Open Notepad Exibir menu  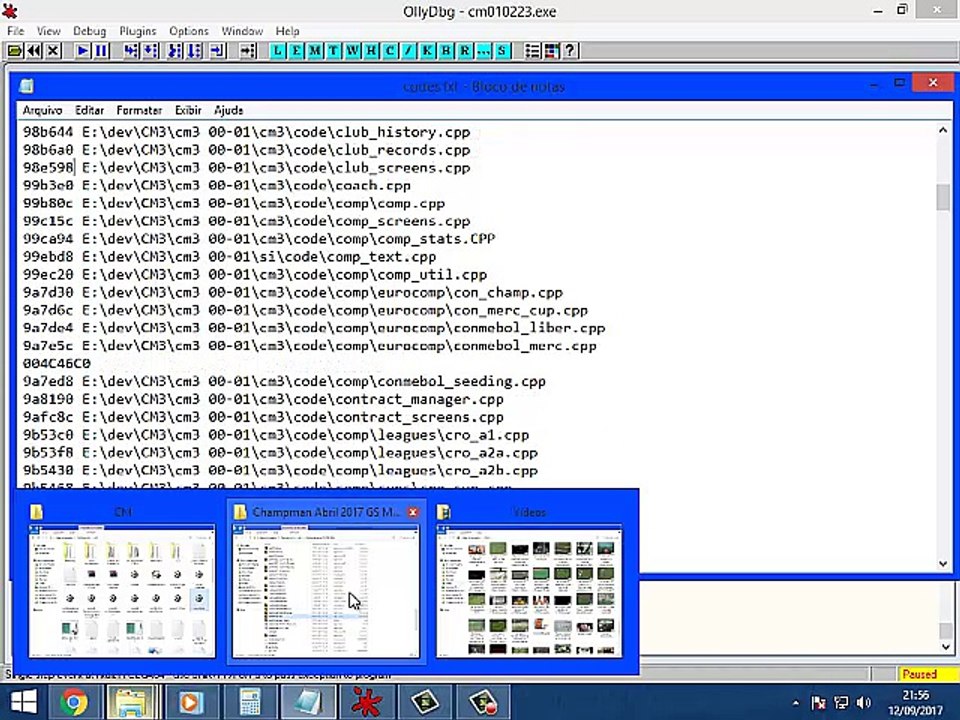click(x=188, y=110)
